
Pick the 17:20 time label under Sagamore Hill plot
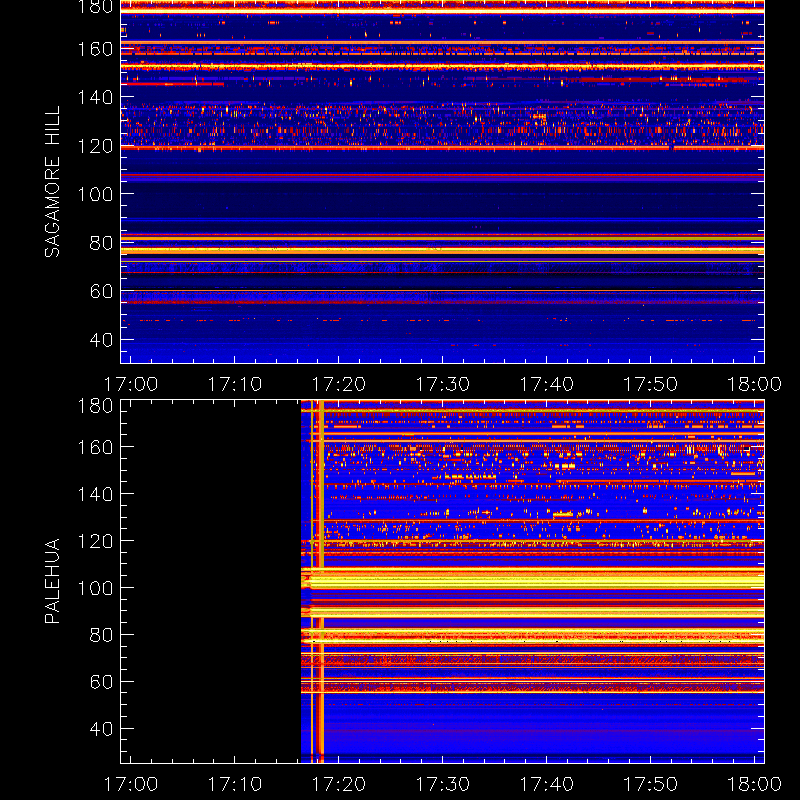point(339,384)
